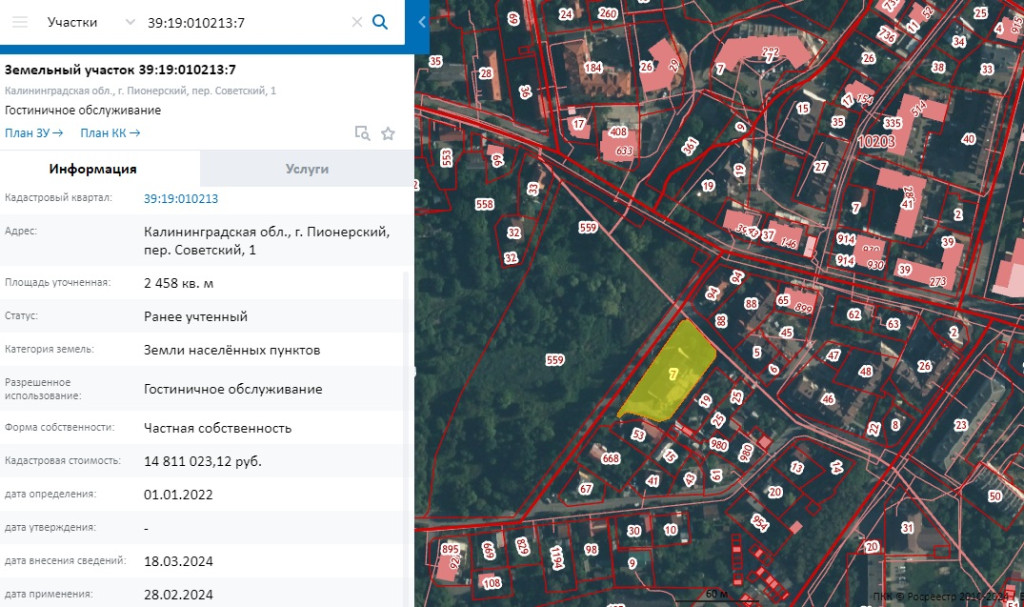Screen dimensions: 1024x607
Task: Switch to the Услуги tab
Action: tap(307, 169)
